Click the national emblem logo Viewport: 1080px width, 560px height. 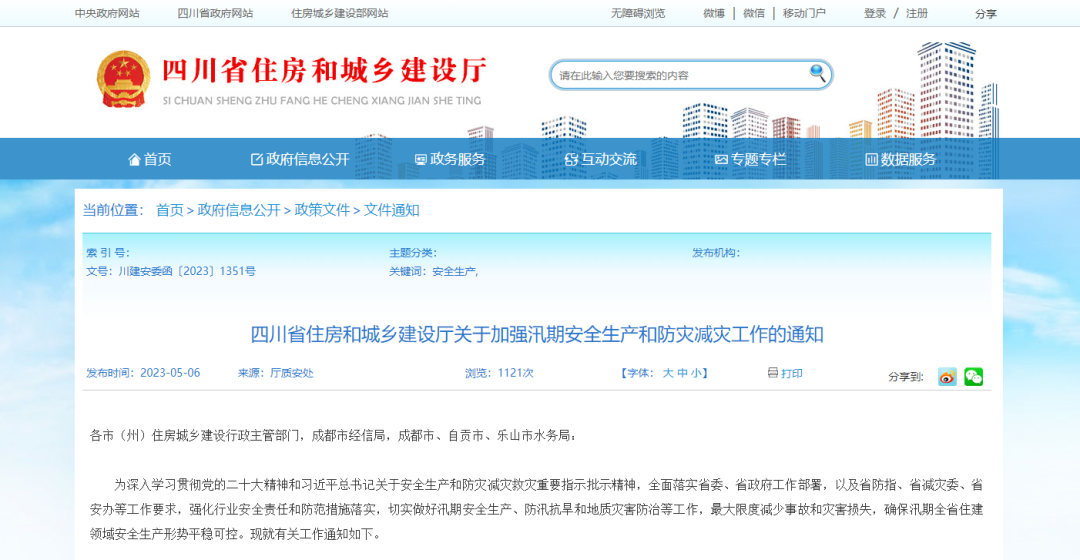[123, 79]
